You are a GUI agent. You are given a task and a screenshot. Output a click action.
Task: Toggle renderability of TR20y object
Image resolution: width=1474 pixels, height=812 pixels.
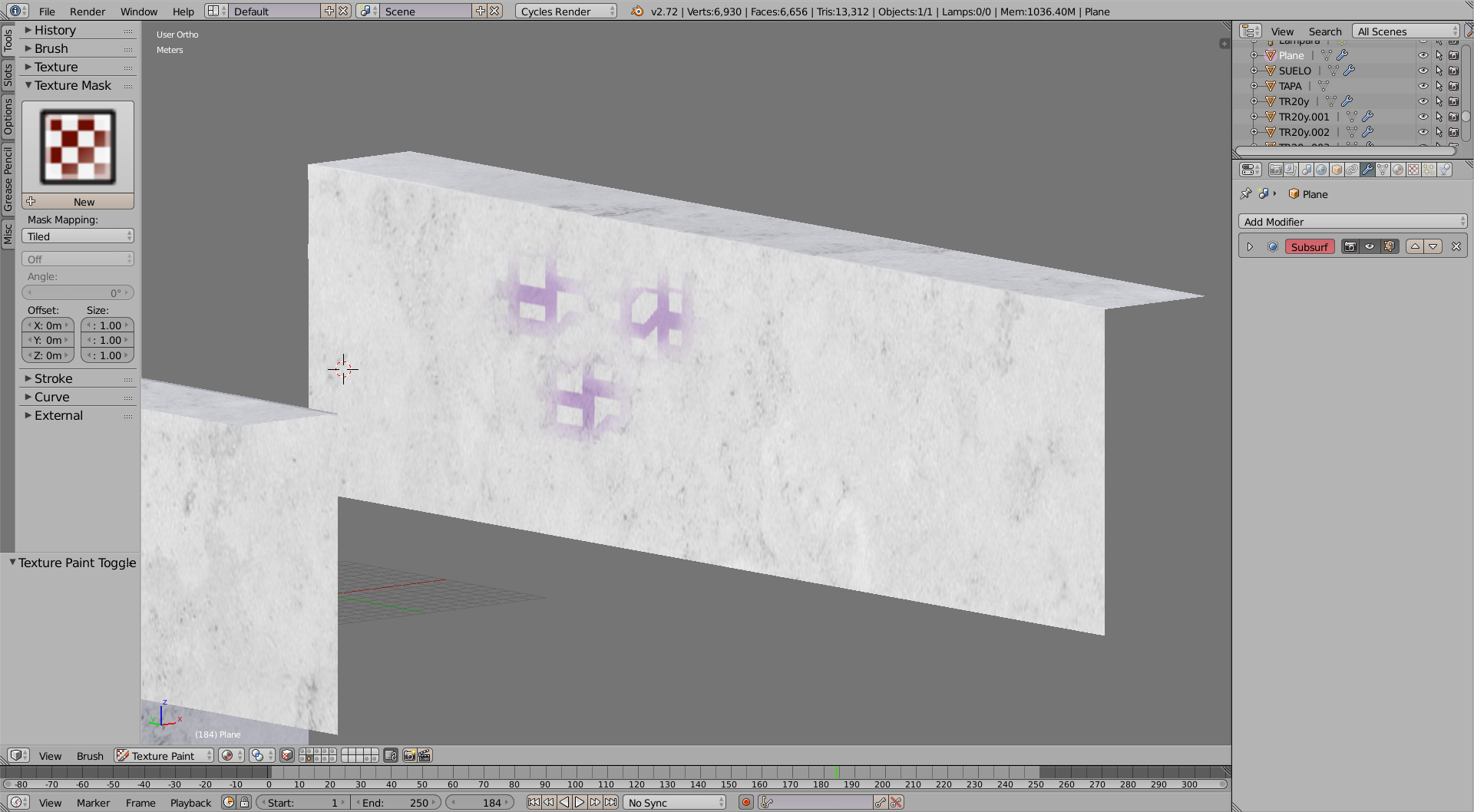pos(1453,101)
